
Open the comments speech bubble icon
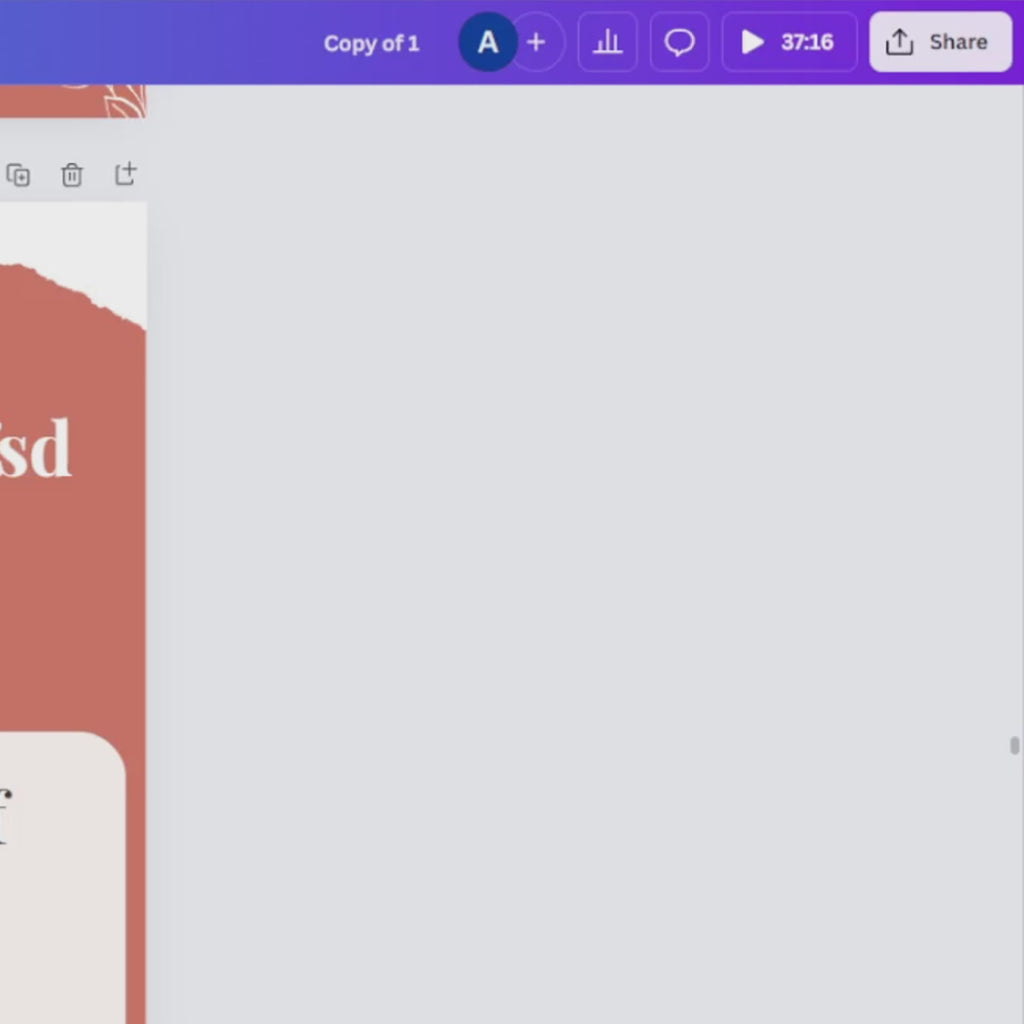coord(680,42)
